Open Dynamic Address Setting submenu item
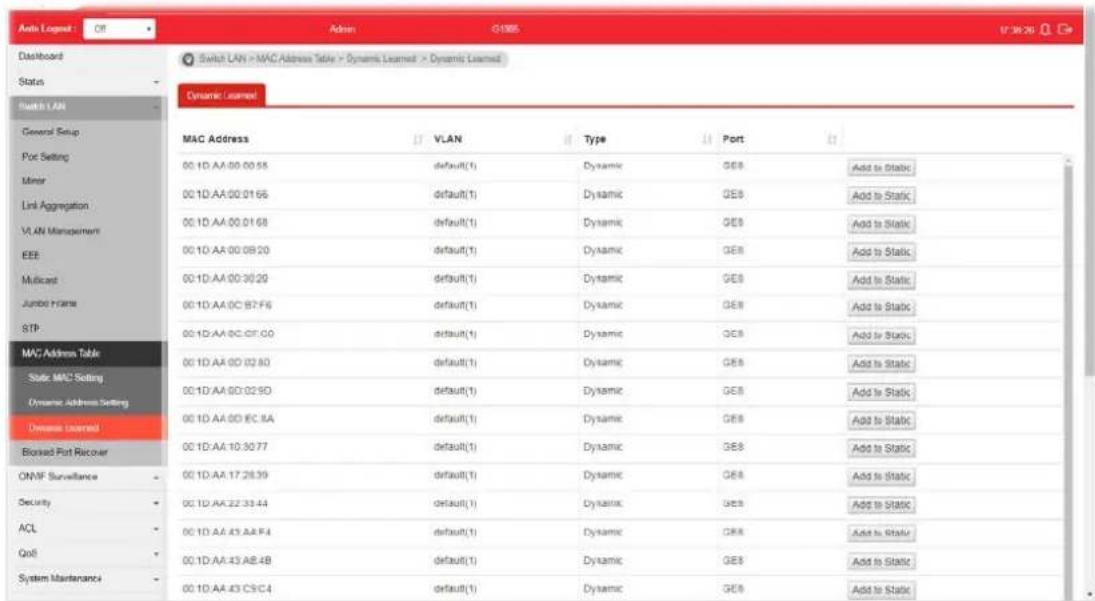This screenshot has width=1095, height=601. (x=78, y=403)
